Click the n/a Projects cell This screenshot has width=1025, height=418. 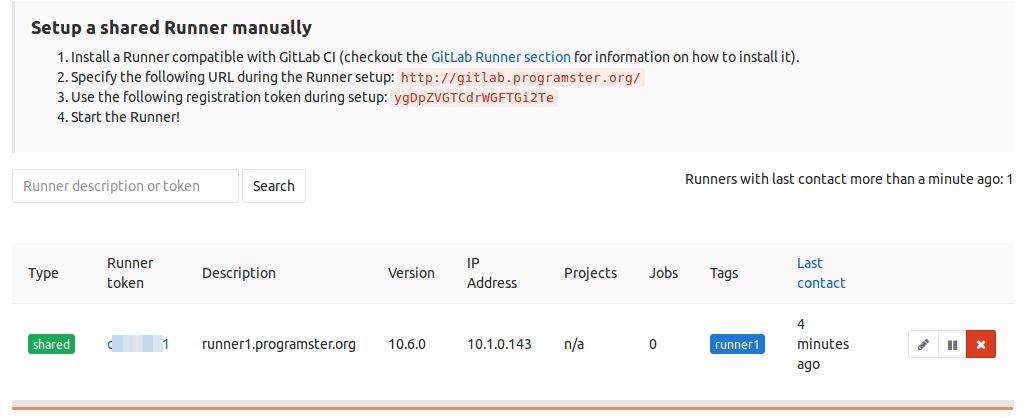click(x=574, y=344)
